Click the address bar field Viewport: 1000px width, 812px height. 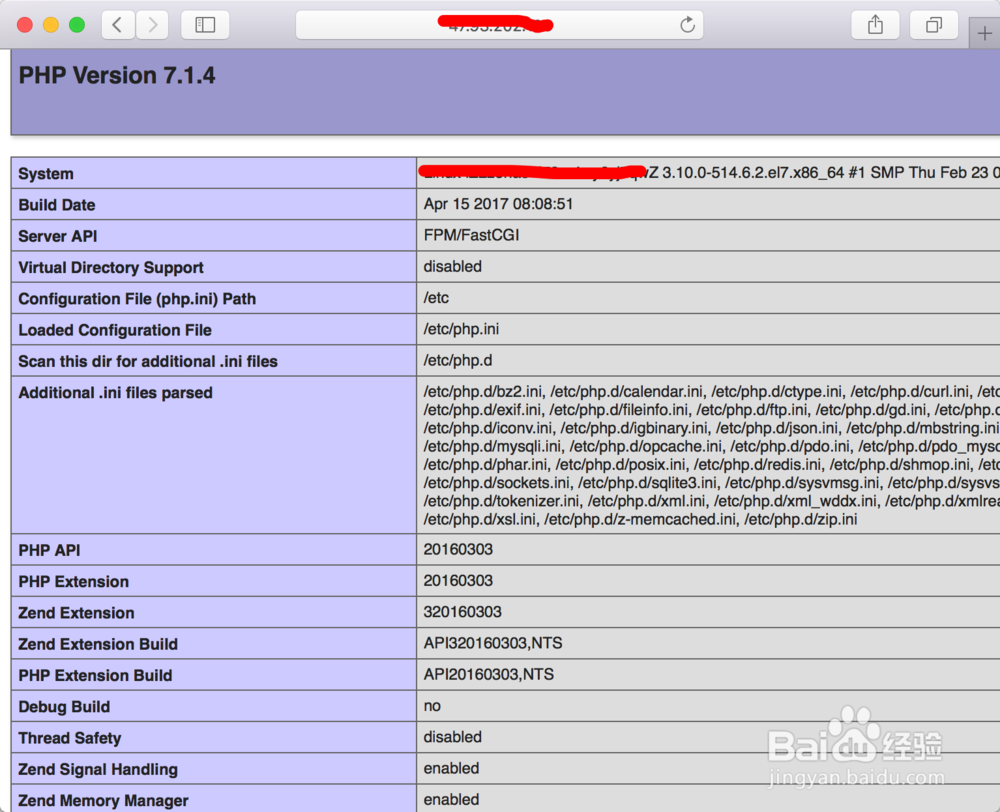click(499, 25)
